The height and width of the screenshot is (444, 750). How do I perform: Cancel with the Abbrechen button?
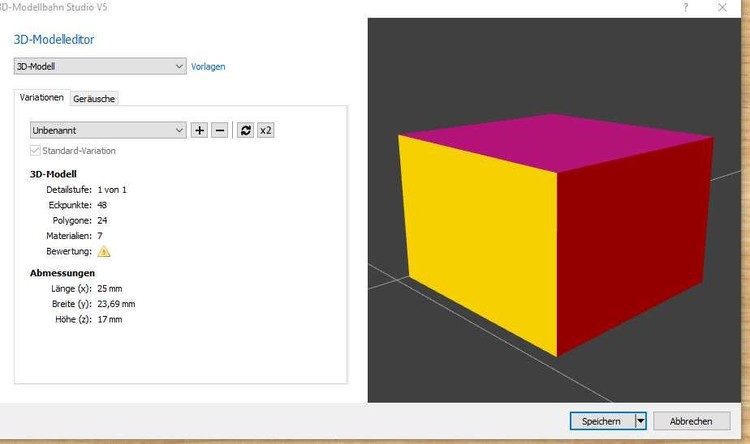click(691, 421)
